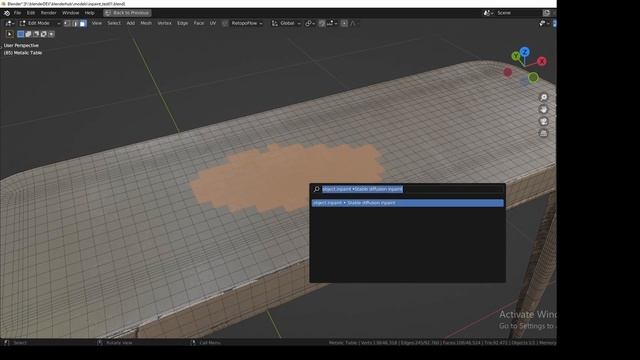Open the Select menu in header
The width and height of the screenshot is (640, 360).
point(114,23)
